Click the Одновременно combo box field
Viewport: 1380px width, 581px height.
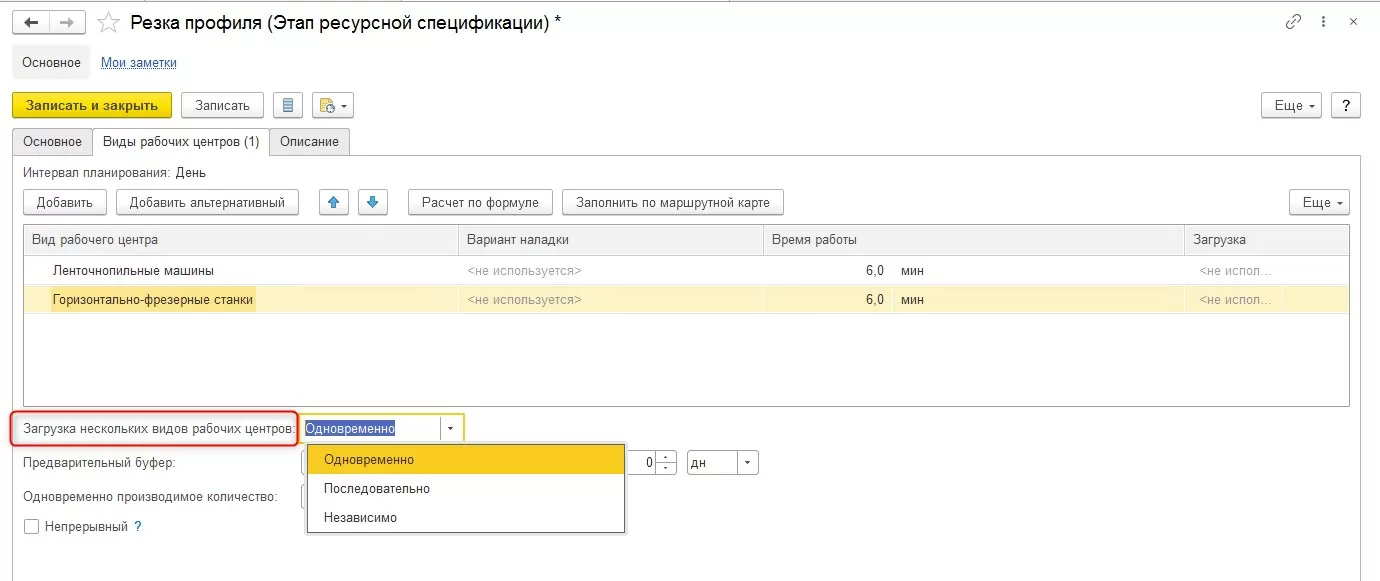pyautogui.click(x=372, y=428)
